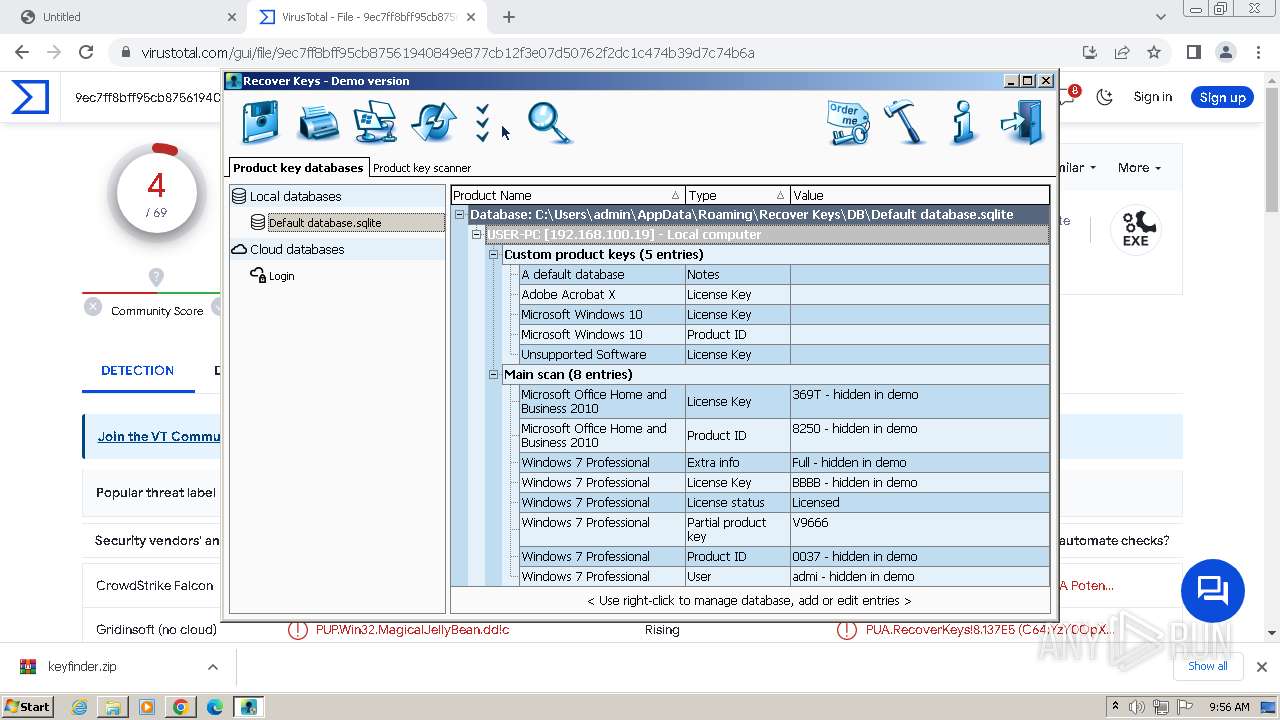Click Login under Cloud databases
Screen dimensions: 1280x720
(x=281, y=276)
